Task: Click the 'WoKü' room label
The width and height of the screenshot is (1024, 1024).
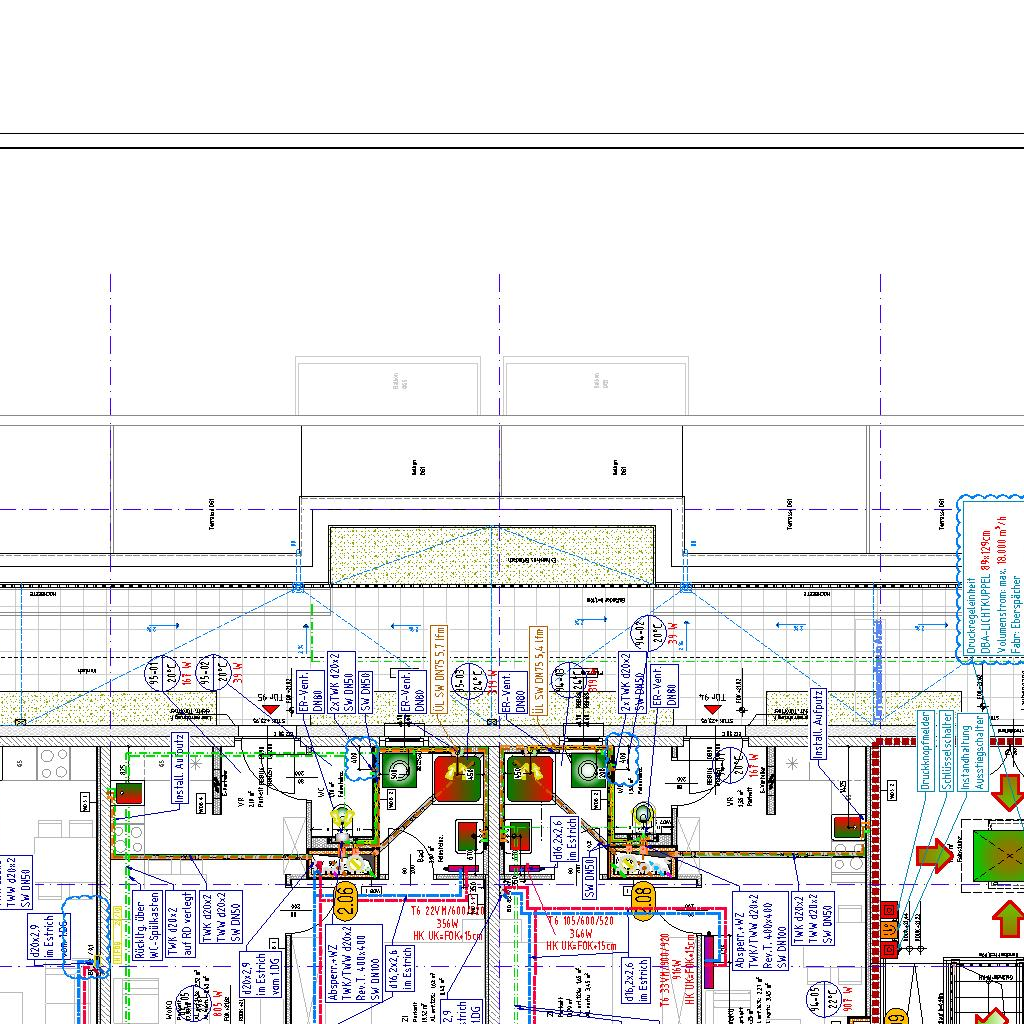Action: click(168, 1008)
